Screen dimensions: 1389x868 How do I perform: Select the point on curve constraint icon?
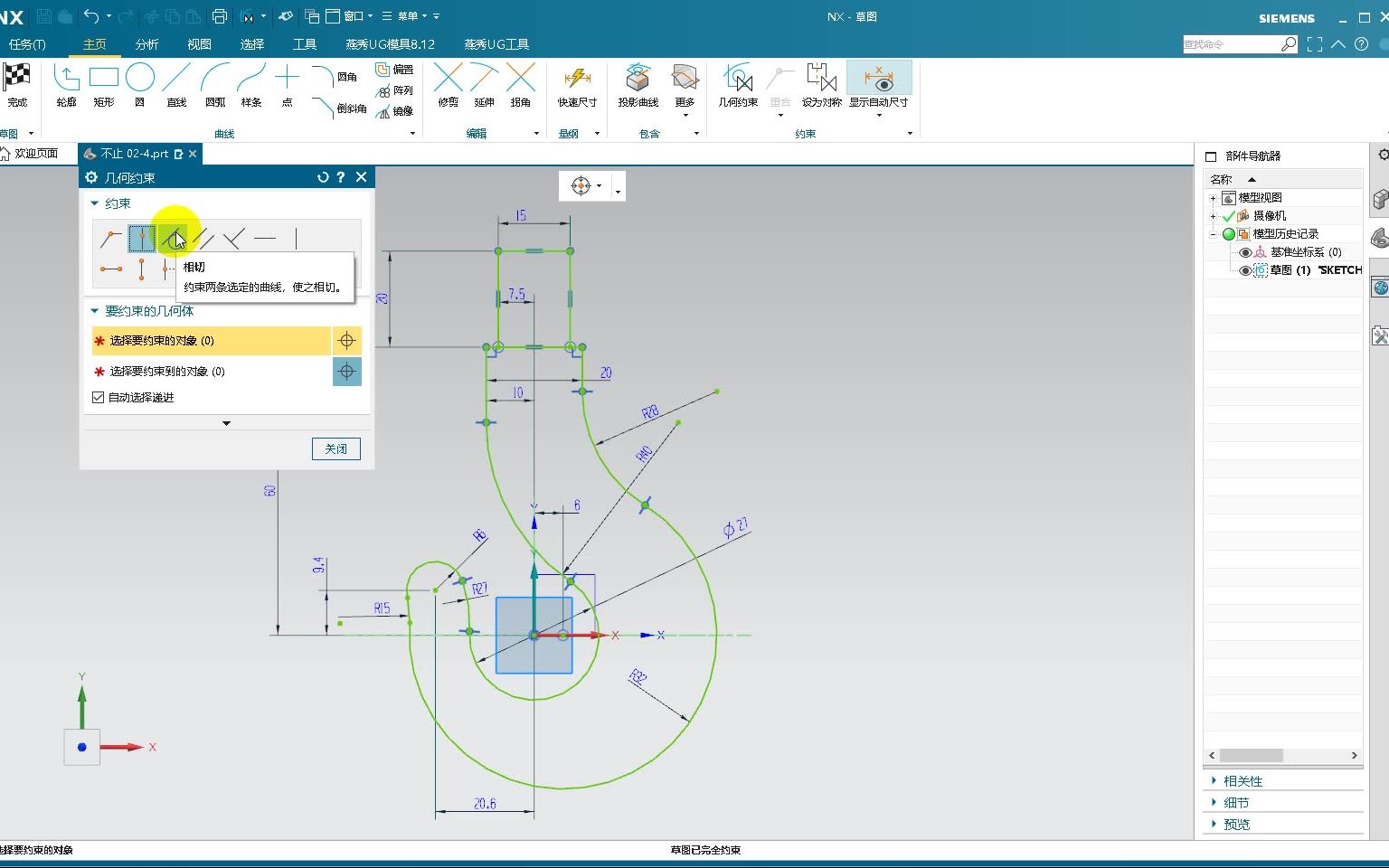[x=142, y=239]
